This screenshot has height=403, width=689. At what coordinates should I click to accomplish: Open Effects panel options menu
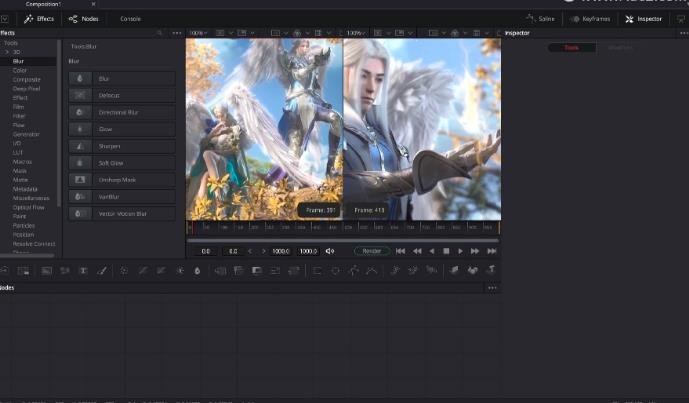pyautogui.click(x=177, y=33)
